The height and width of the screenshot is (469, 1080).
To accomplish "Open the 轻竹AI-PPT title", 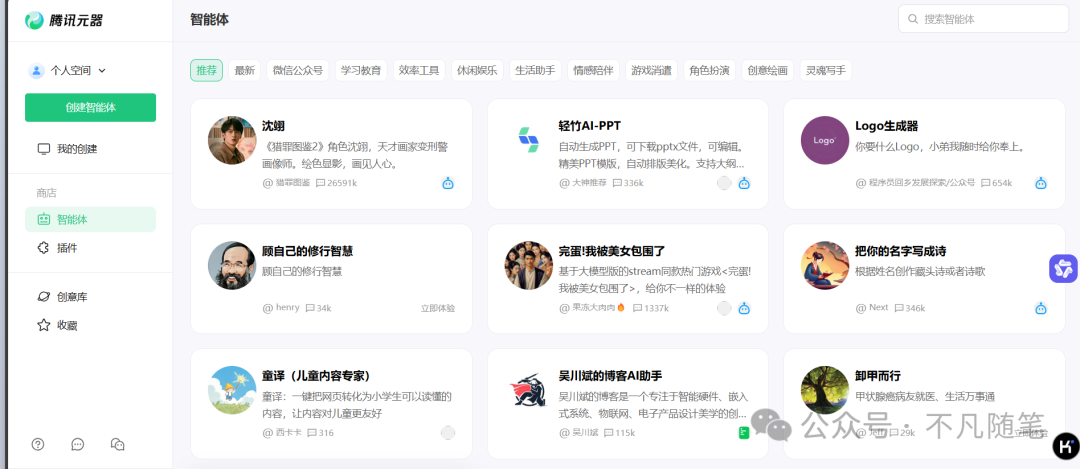I will pos(590,126).
